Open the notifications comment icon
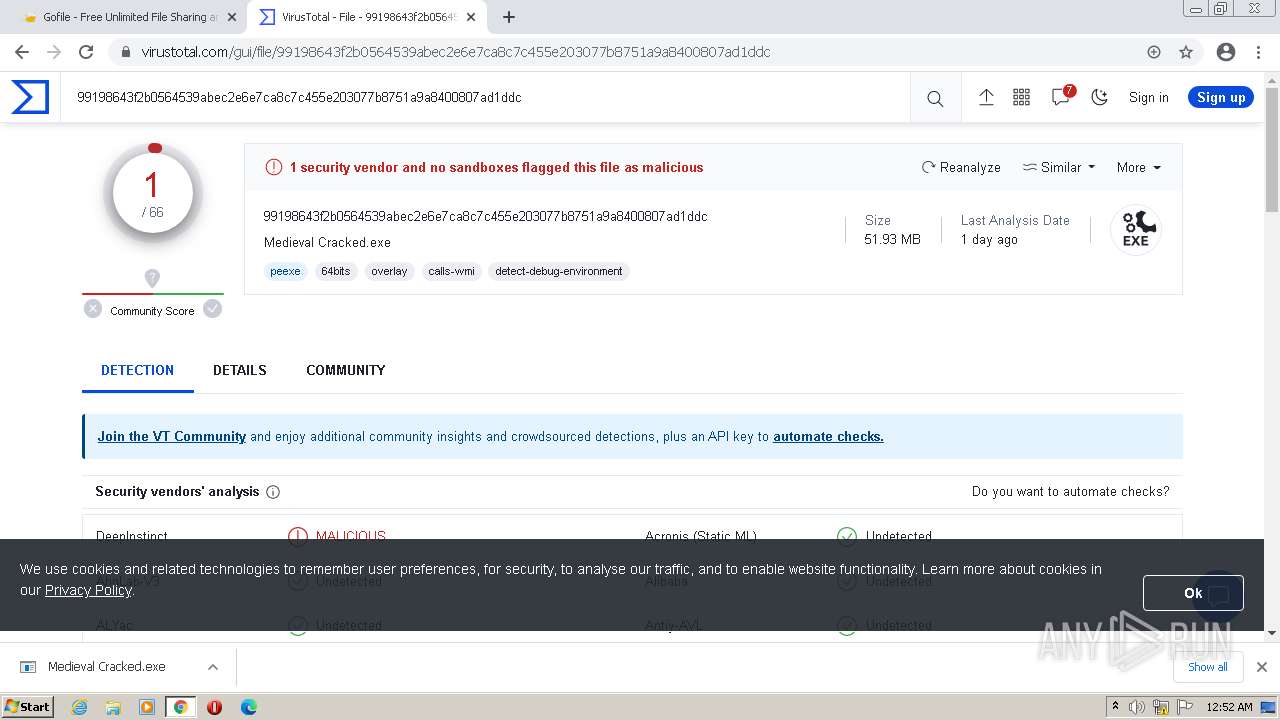 point(1061,97)
